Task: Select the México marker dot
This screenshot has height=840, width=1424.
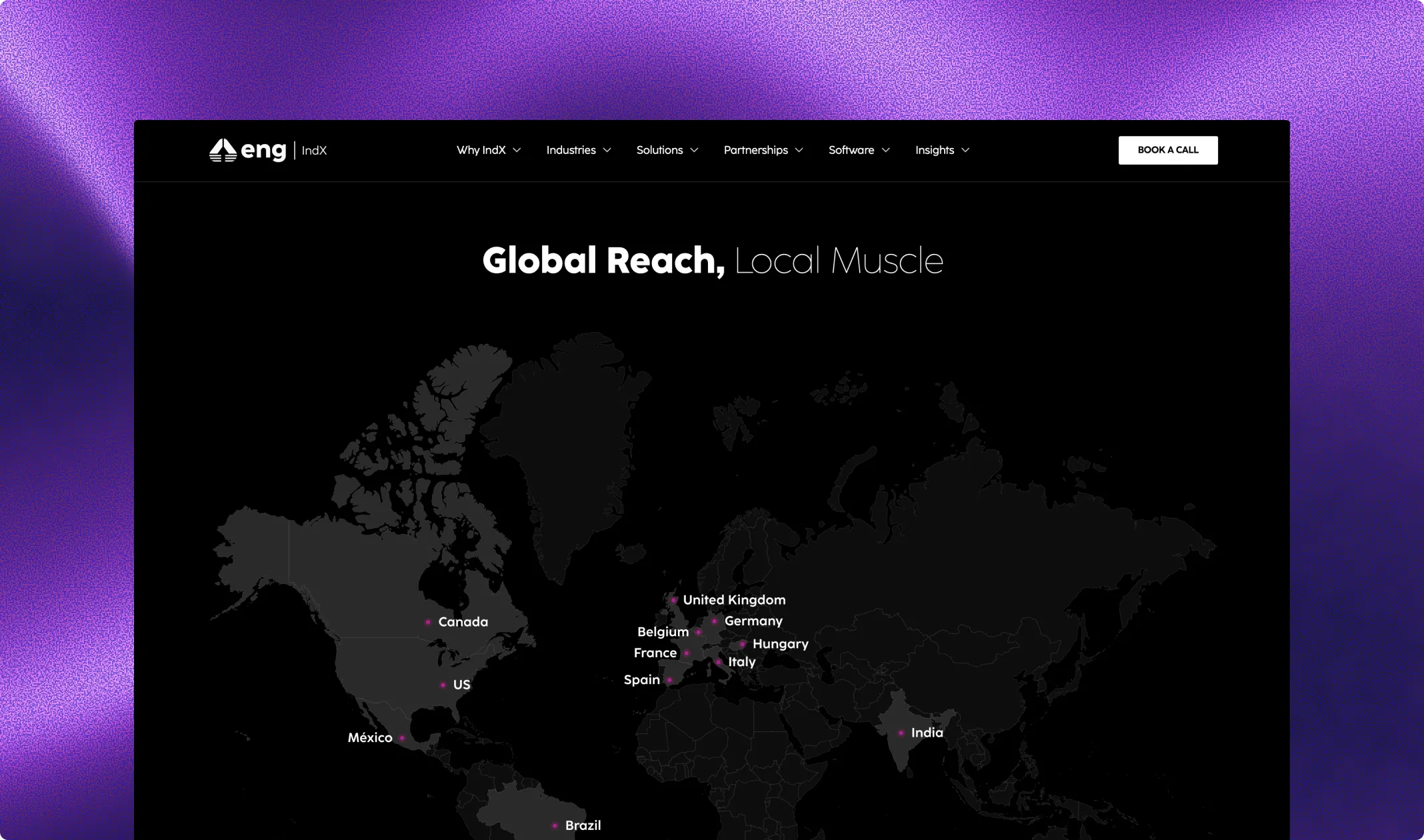Action: click(402, 738)
